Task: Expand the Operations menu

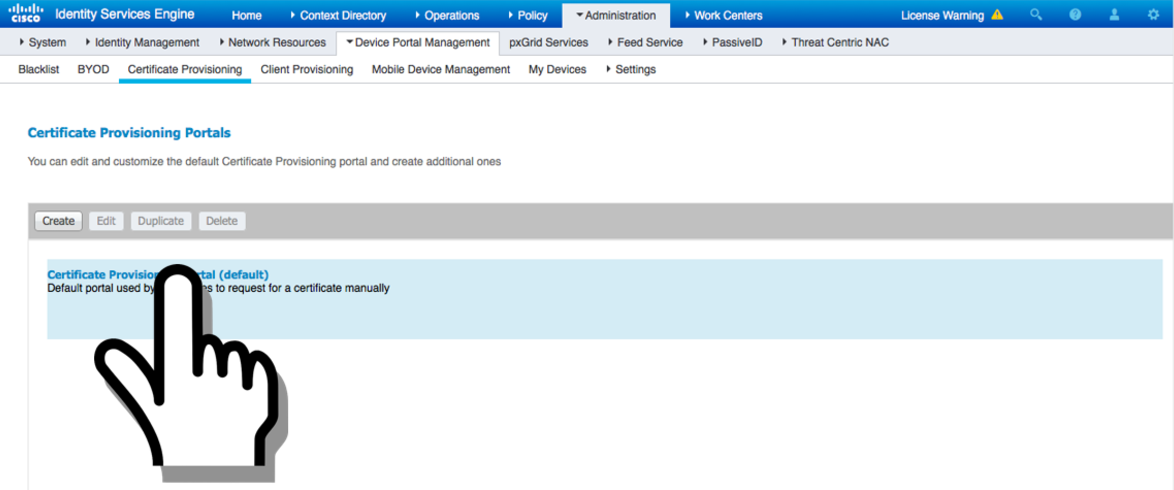Action: coord(446,15)
